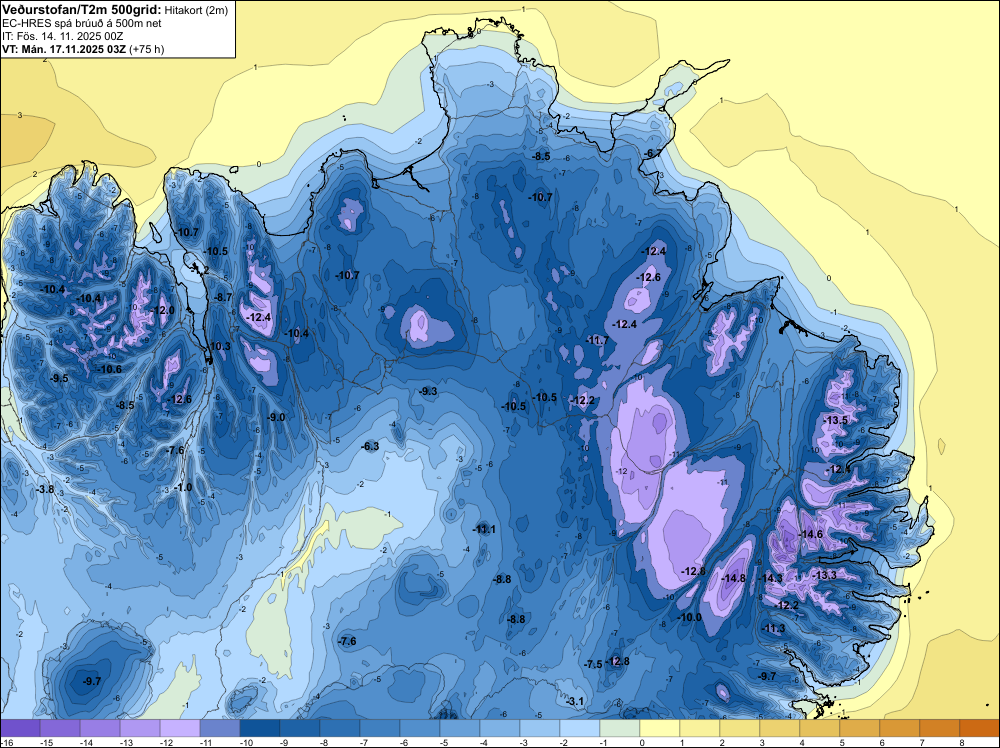
Task: Click the -10.3 temperature value
Action: (219, 346)
